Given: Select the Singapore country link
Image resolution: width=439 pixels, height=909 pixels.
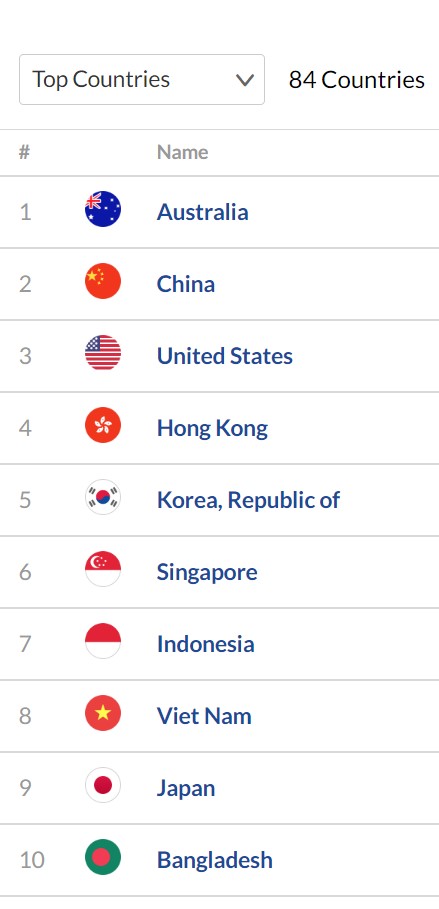Looking at the screenshot, I should (x=207, y=572).
